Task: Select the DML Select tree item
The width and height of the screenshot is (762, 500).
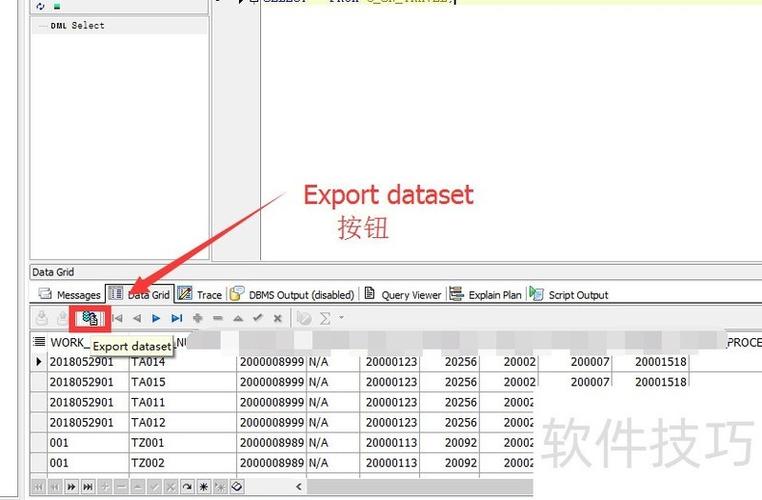Action: pyautogui.click(x=77, y=25)
